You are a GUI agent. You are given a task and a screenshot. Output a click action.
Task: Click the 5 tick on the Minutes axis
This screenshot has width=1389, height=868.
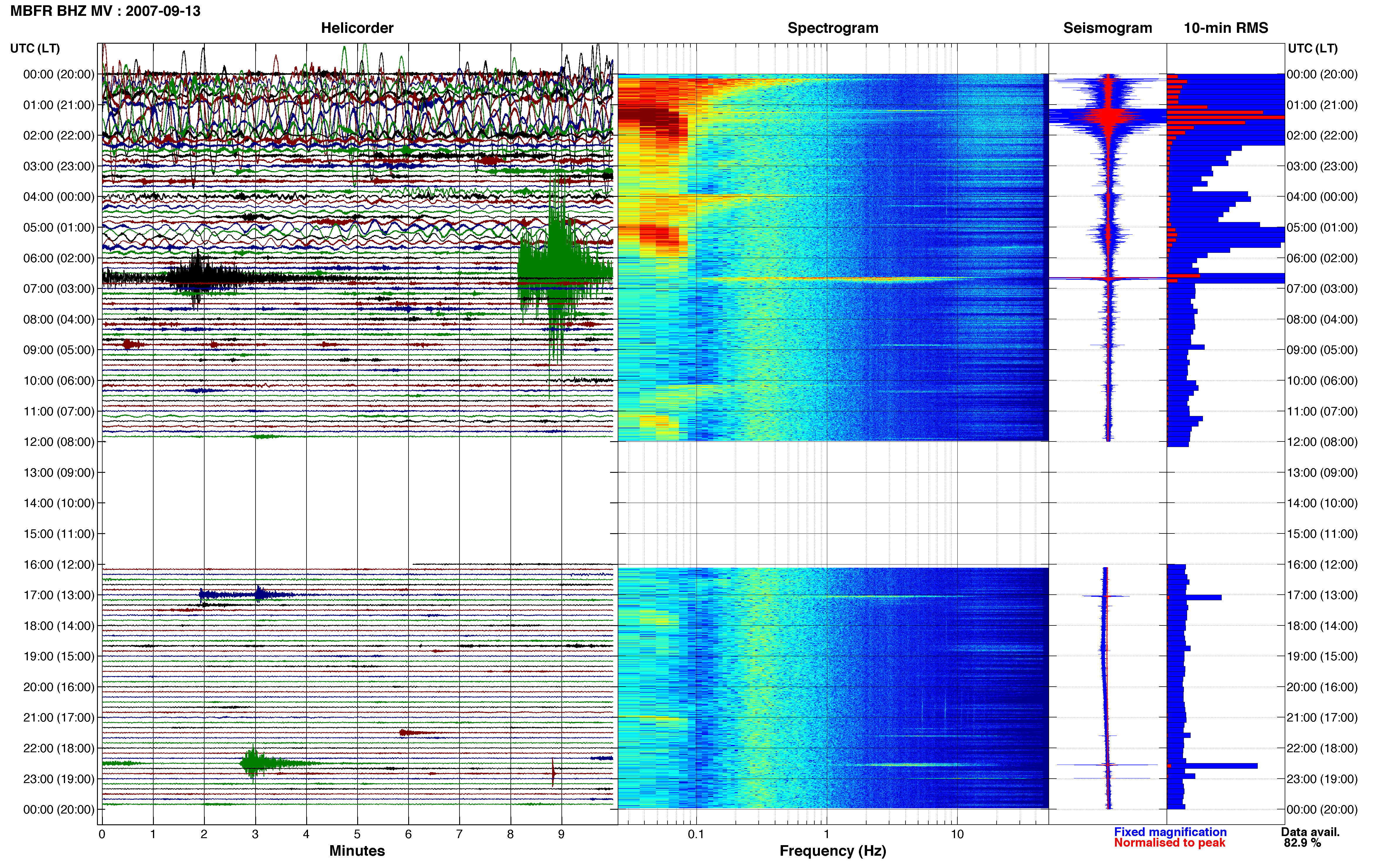click(357, 834)
